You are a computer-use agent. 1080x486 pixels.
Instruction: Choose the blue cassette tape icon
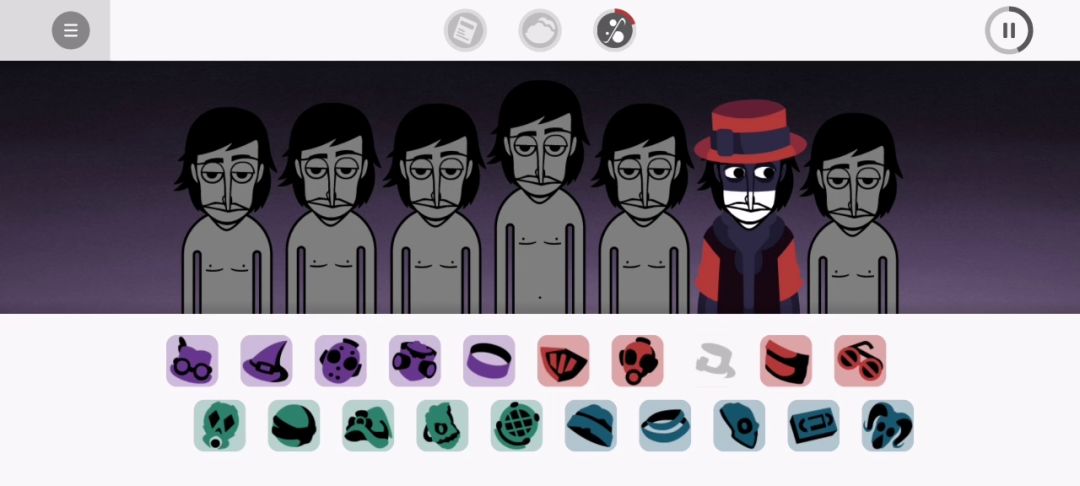pos(813,425)
